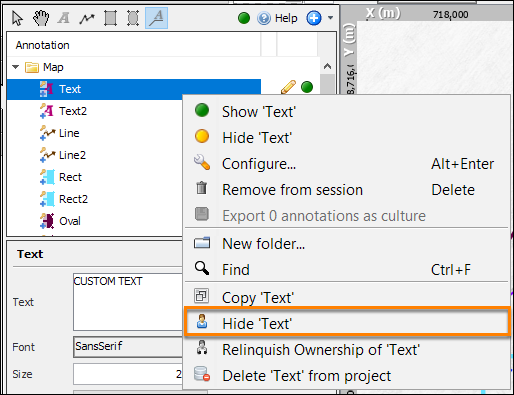Choose the rectangle annotation tool
This screenshot has width=514, height=395.
click(x=110, y=18)
